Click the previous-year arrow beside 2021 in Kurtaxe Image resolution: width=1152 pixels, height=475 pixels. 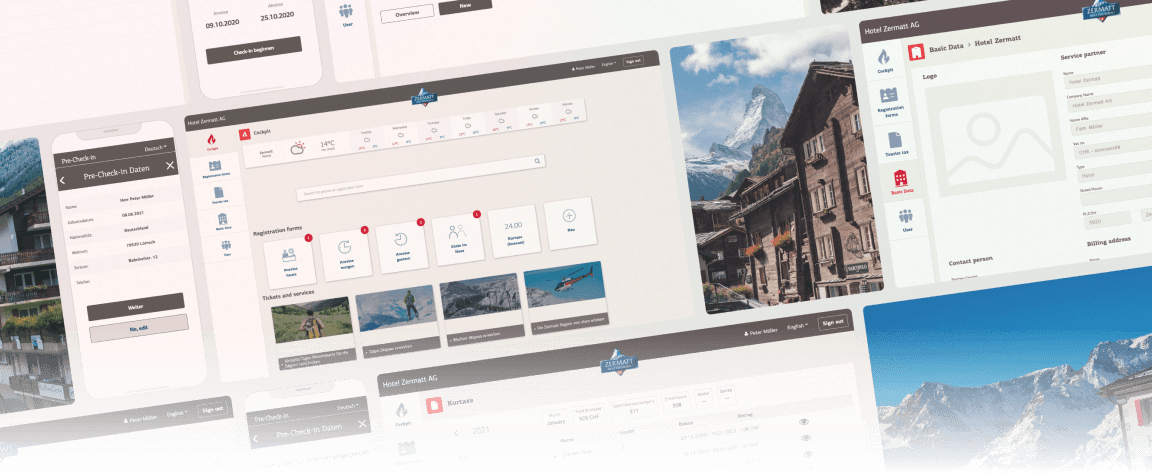455,433
